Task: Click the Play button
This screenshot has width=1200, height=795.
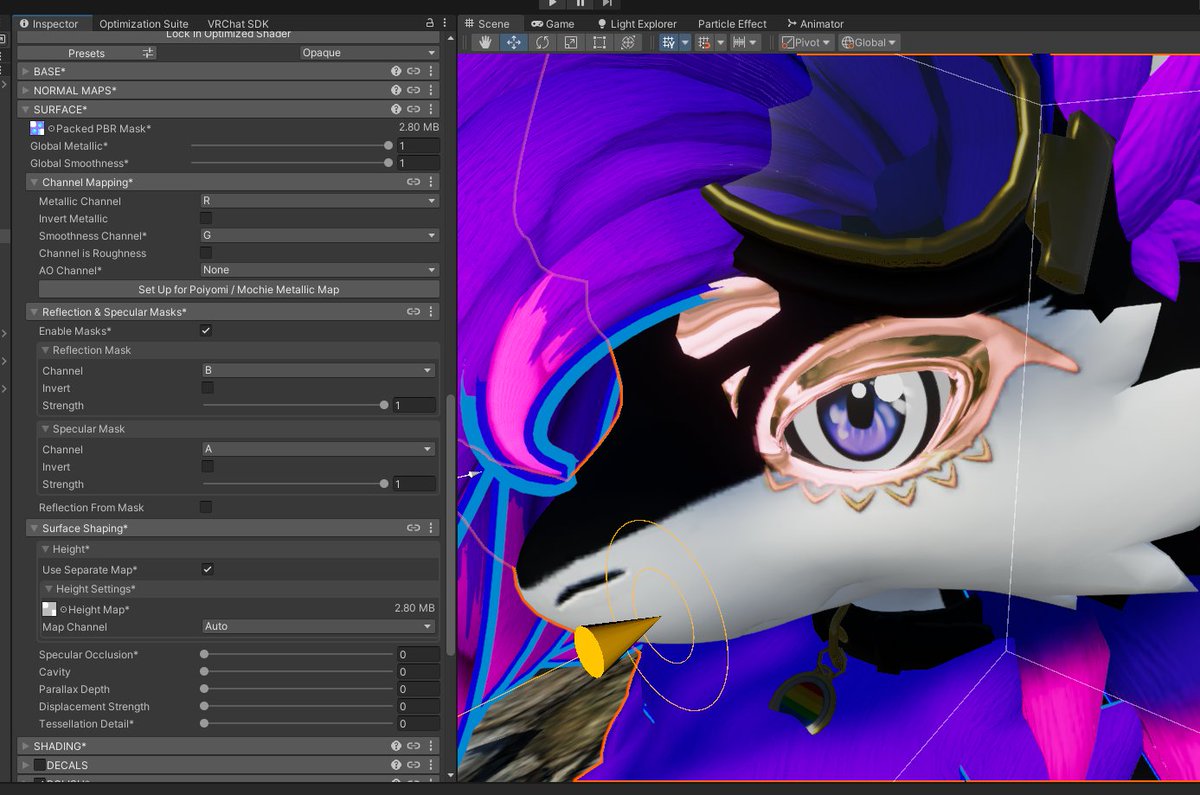Action: click(552, 4)
